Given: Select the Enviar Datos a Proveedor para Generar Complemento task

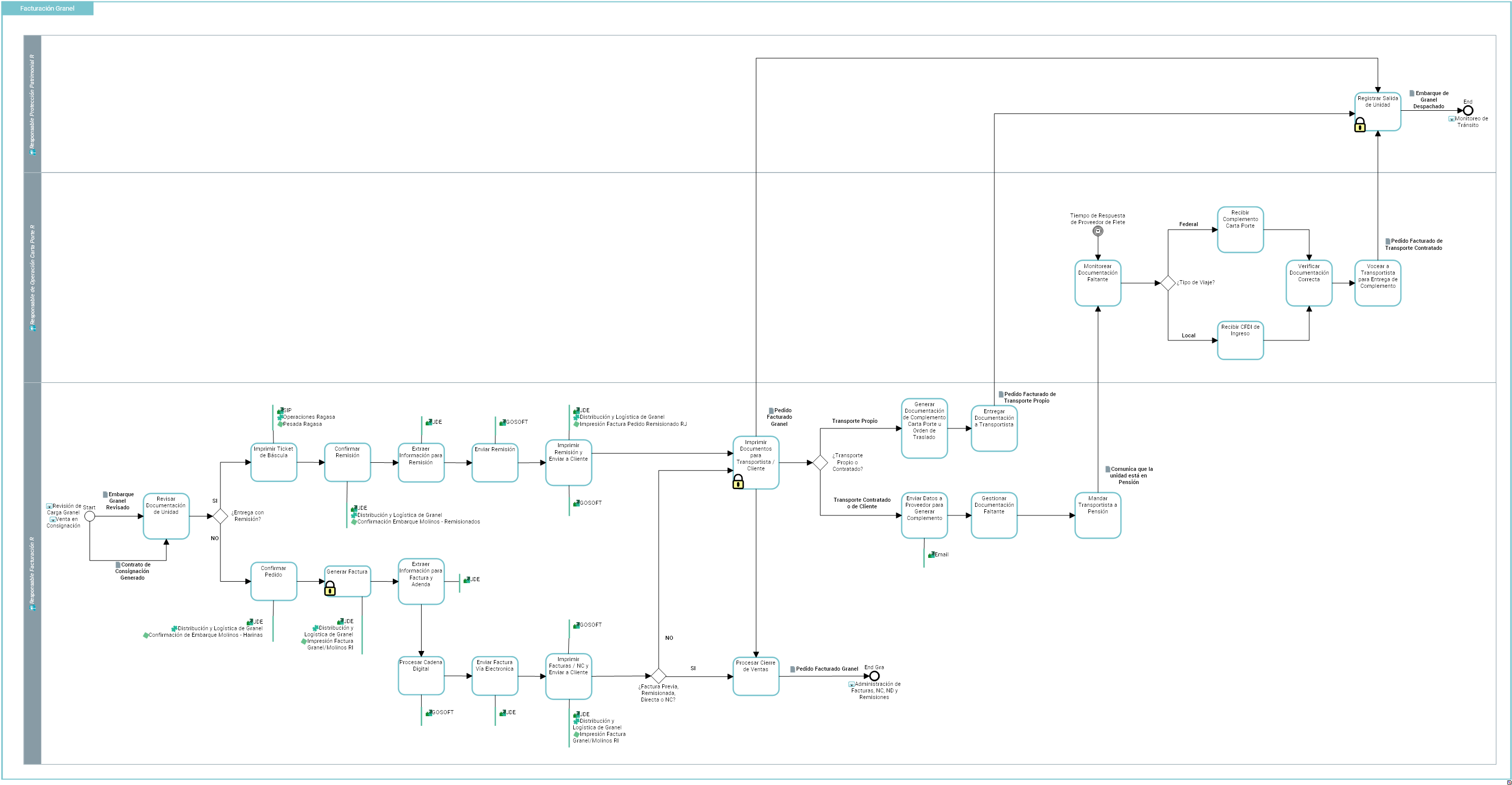Looking at the screenshot, I should coord(925,515).
